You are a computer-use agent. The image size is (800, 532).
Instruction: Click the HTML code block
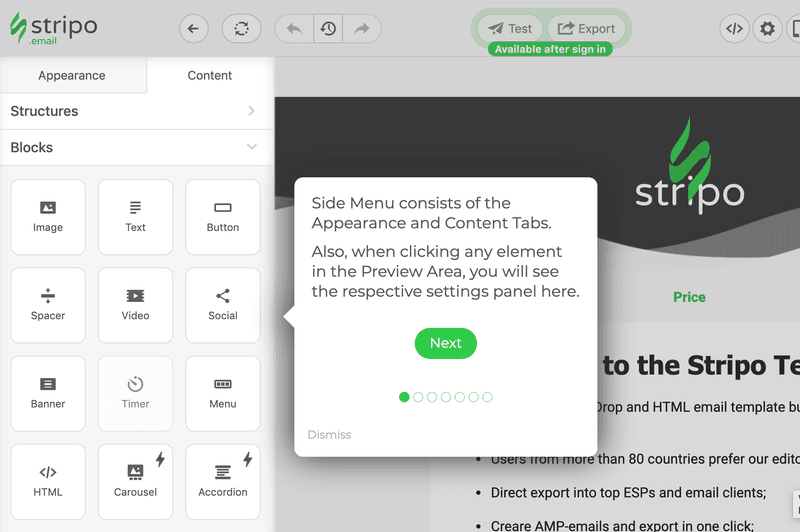(47, 480)
